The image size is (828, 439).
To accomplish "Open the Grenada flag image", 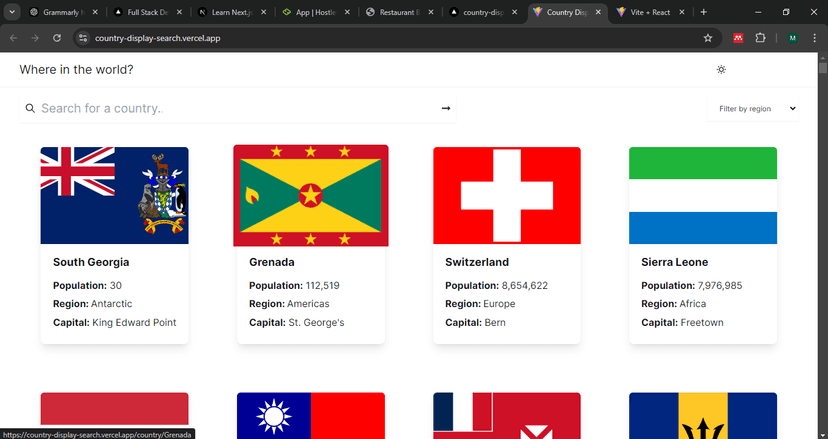I will (x=311, y=195).
